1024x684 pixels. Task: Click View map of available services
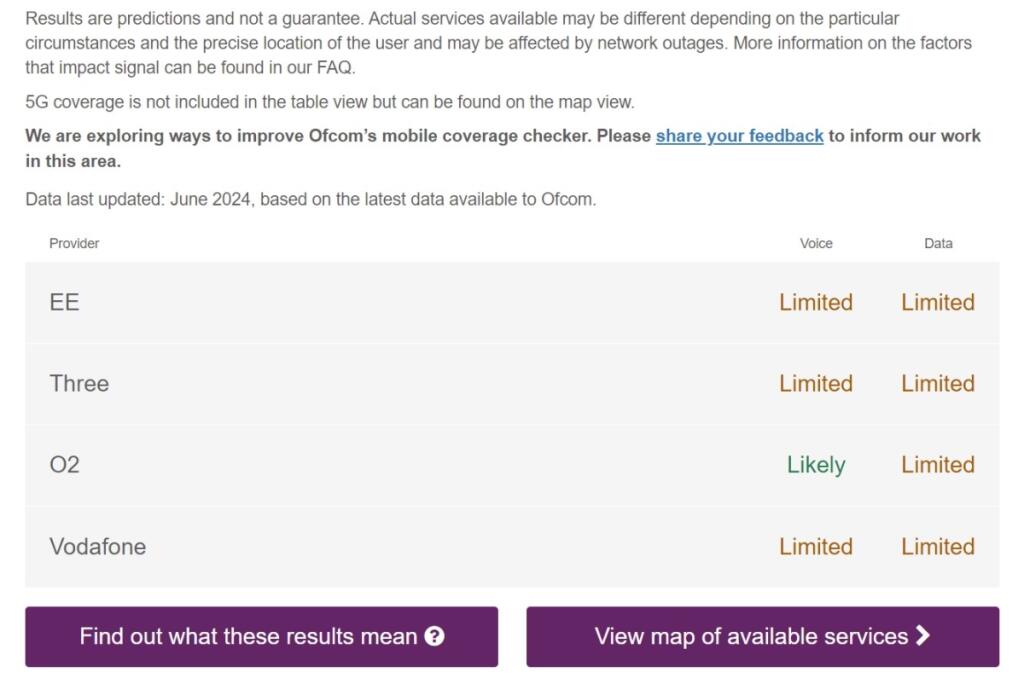[x=762, y=636]
